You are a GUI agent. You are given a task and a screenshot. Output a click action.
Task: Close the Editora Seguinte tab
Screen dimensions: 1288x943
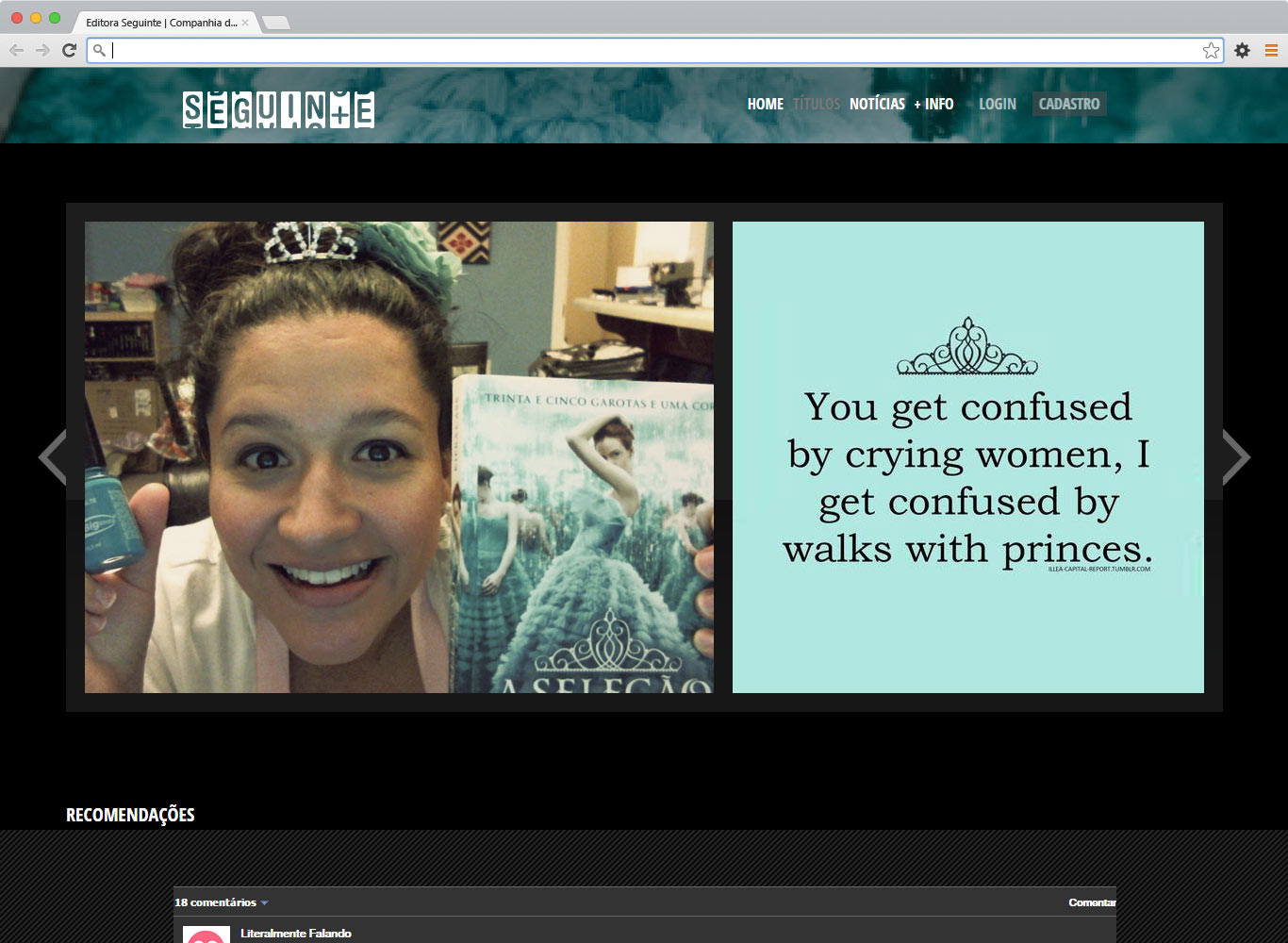pyautogui.click(x=245, y=23)
